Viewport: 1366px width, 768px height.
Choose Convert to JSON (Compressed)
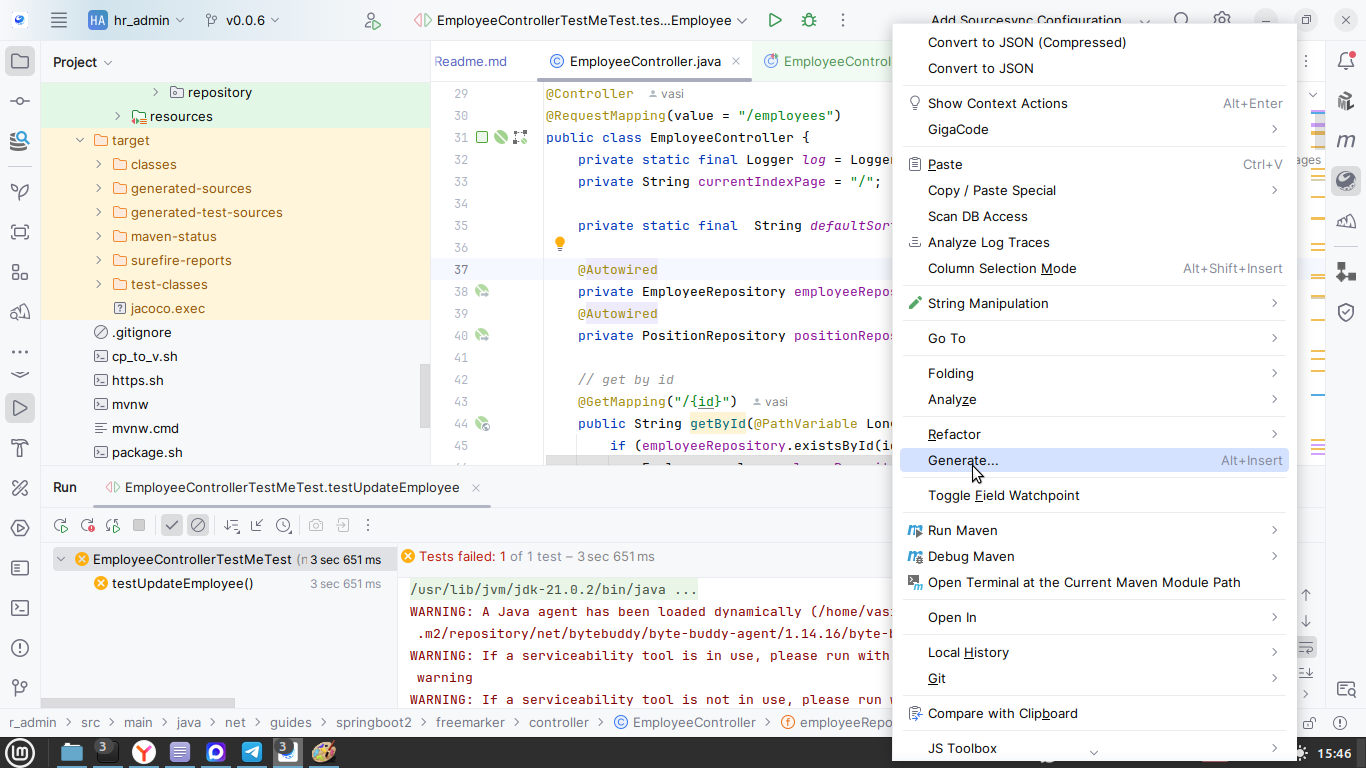click(x=1094, y=42)
